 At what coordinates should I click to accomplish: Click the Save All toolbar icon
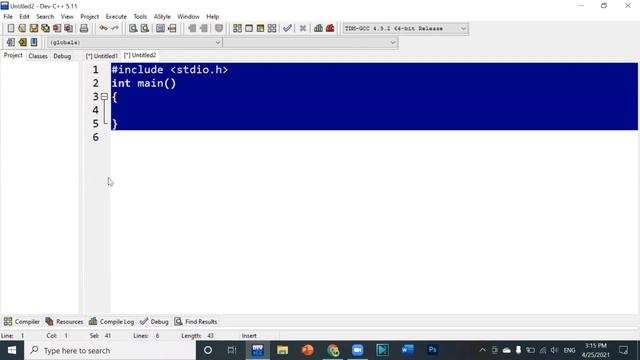click(45, 28)
